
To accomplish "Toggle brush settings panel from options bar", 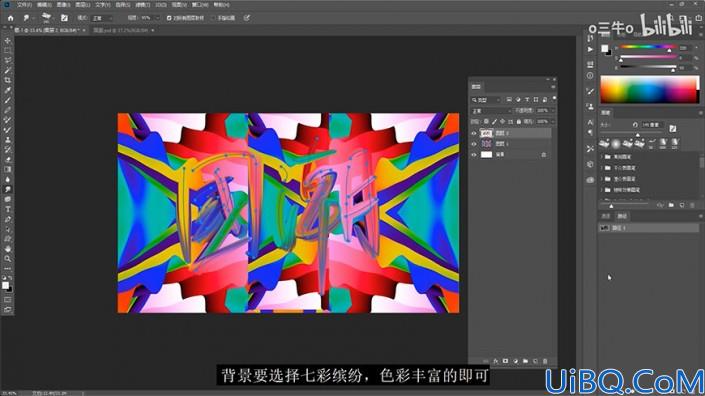I will pos(64,18).
